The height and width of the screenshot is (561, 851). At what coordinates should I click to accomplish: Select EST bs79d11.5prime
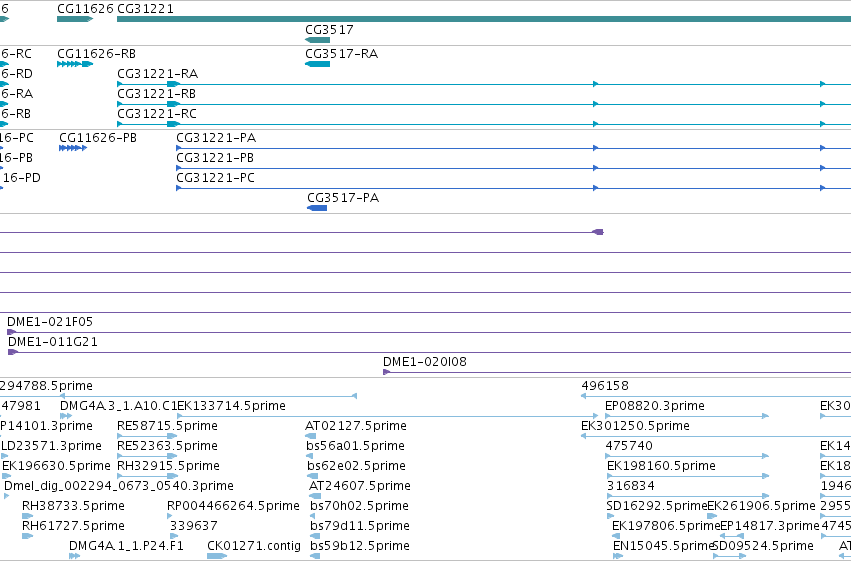click(359, 526)
